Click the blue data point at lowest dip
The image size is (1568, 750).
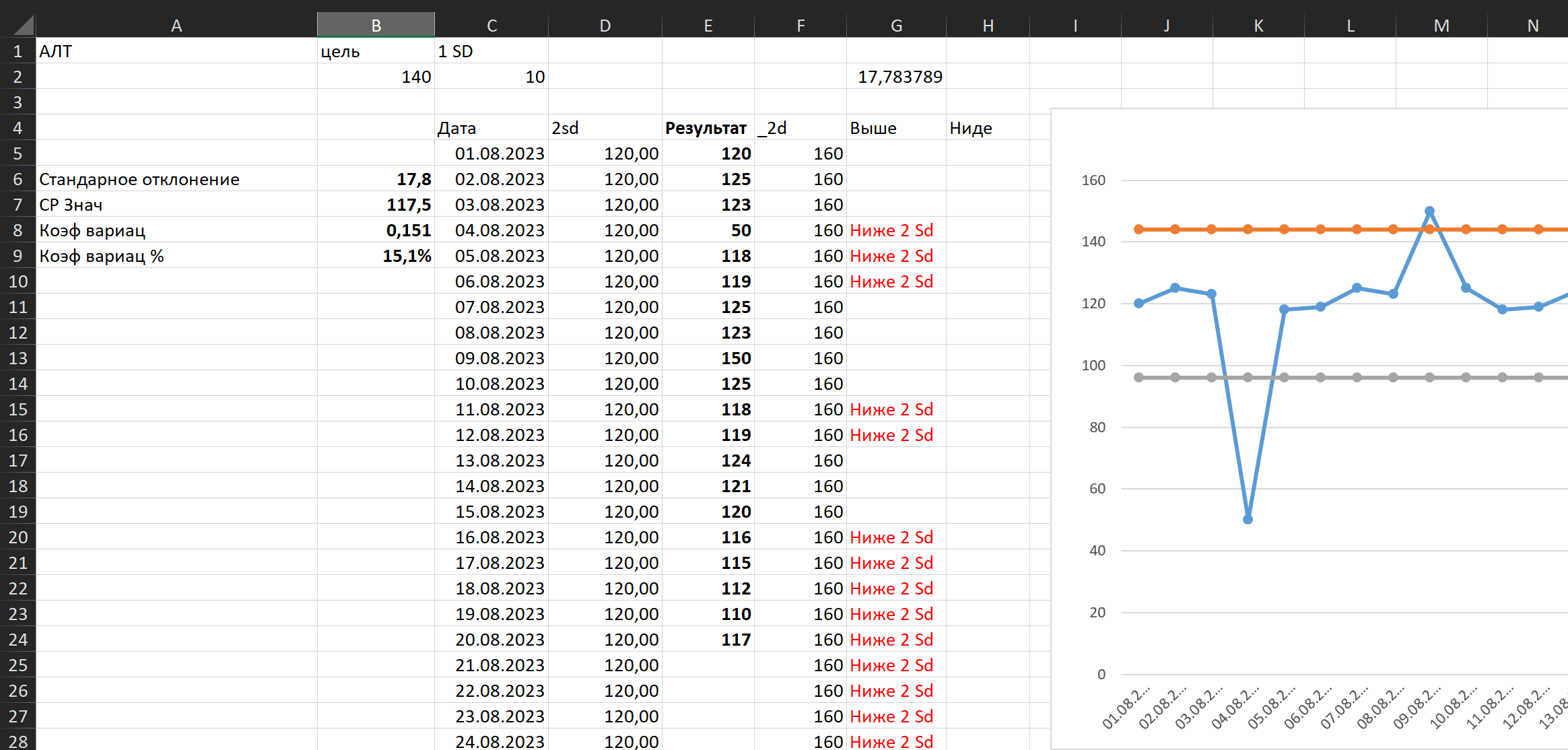[x=1248, y=519]
